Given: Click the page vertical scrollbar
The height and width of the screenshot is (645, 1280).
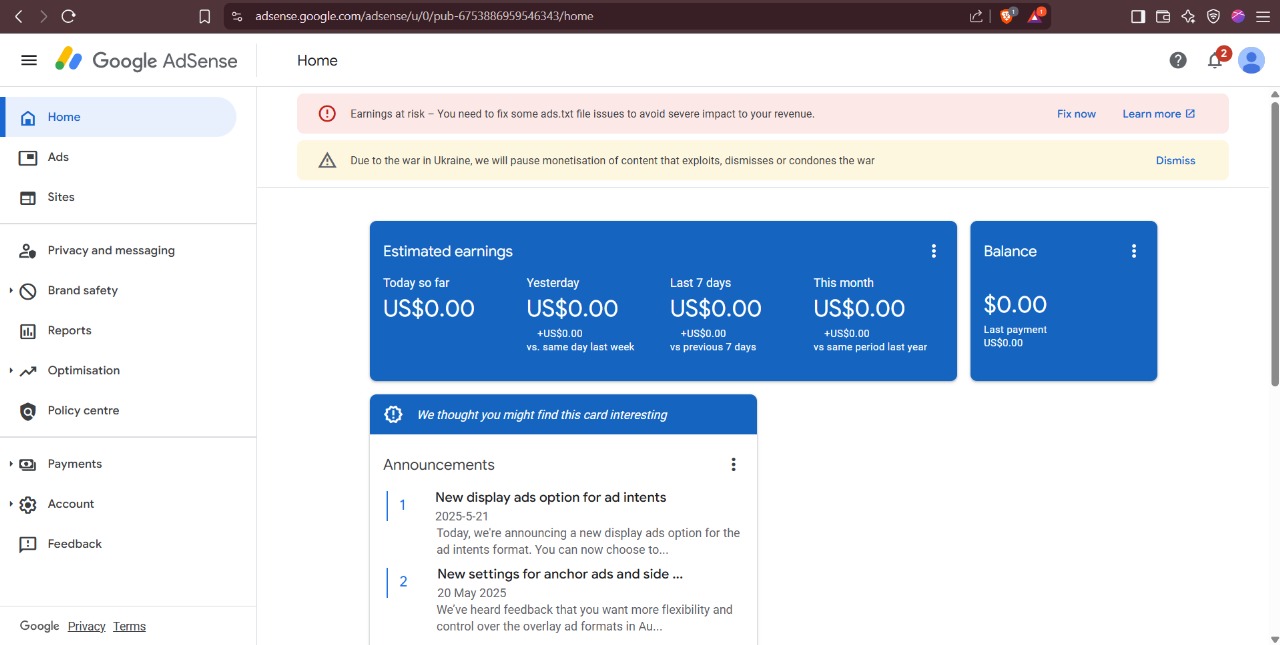Looking at the screenshot, I should click(x=1274, y=243).
